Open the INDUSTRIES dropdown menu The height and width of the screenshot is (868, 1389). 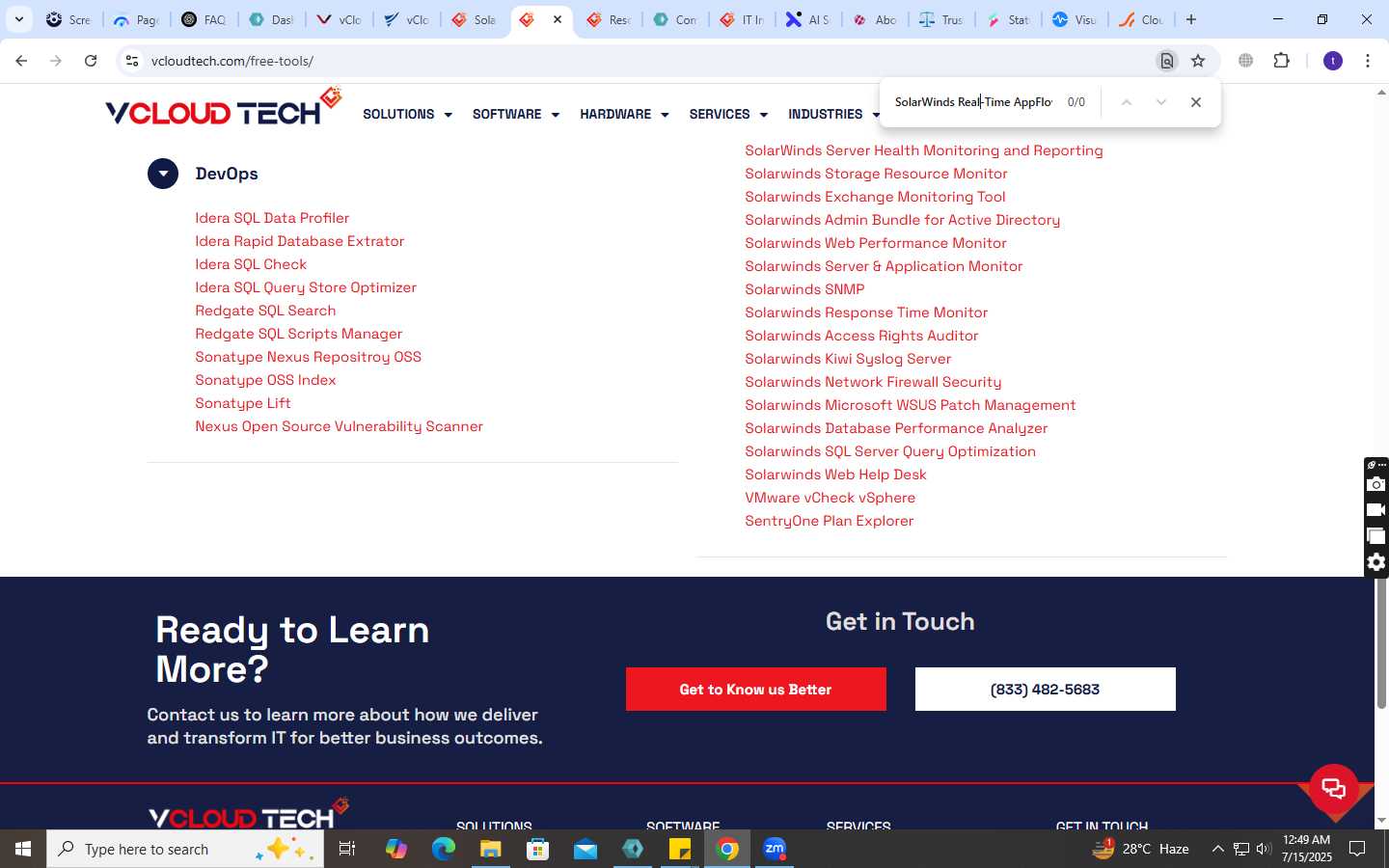point(833,114)
